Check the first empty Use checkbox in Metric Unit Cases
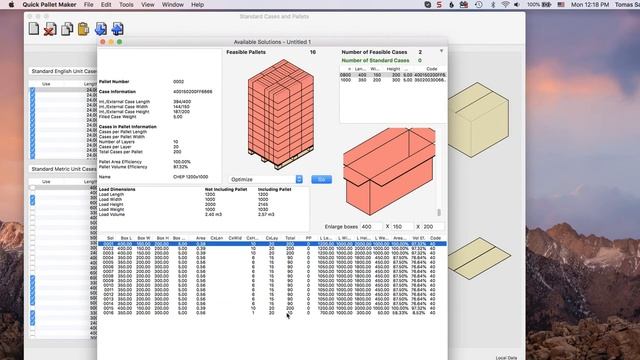The width and height of the screenshot is (640, 360). tap(33, 188)
